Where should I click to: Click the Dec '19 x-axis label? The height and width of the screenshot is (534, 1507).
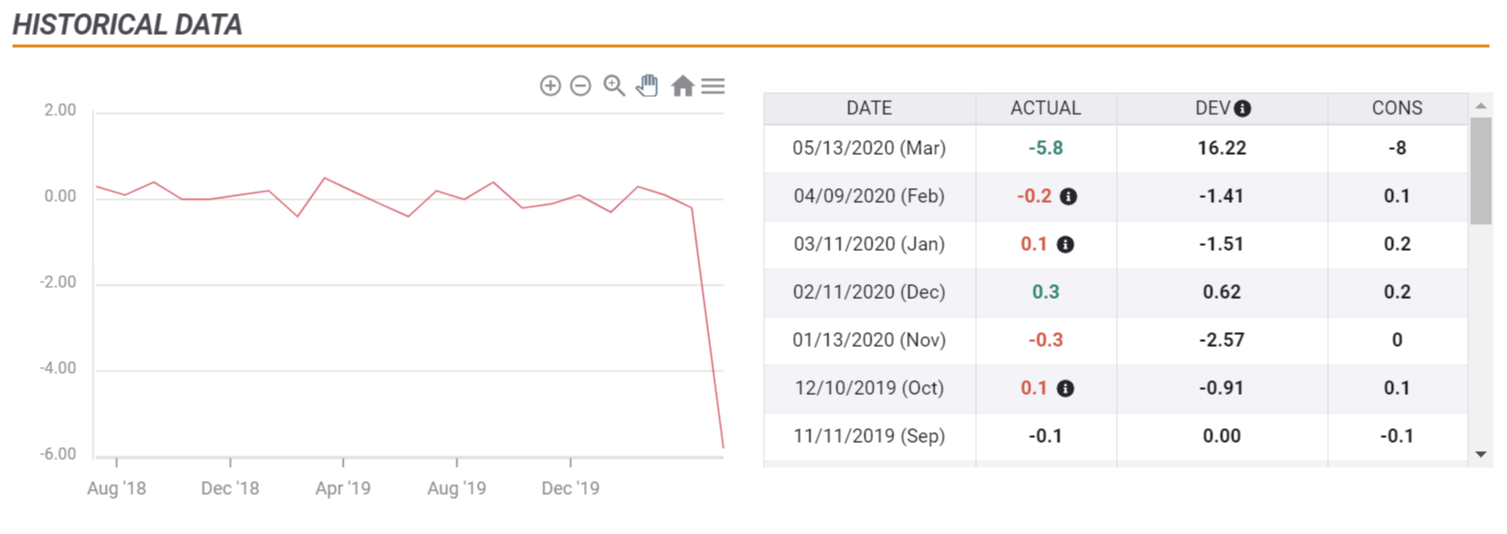coord(570,488)
